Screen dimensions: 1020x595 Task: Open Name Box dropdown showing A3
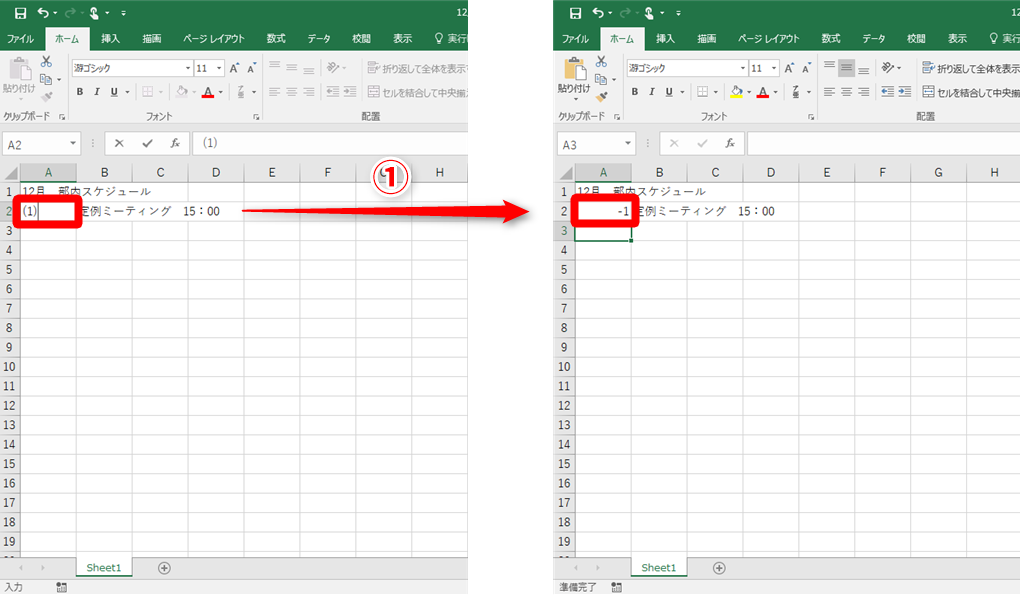point(628,144)
